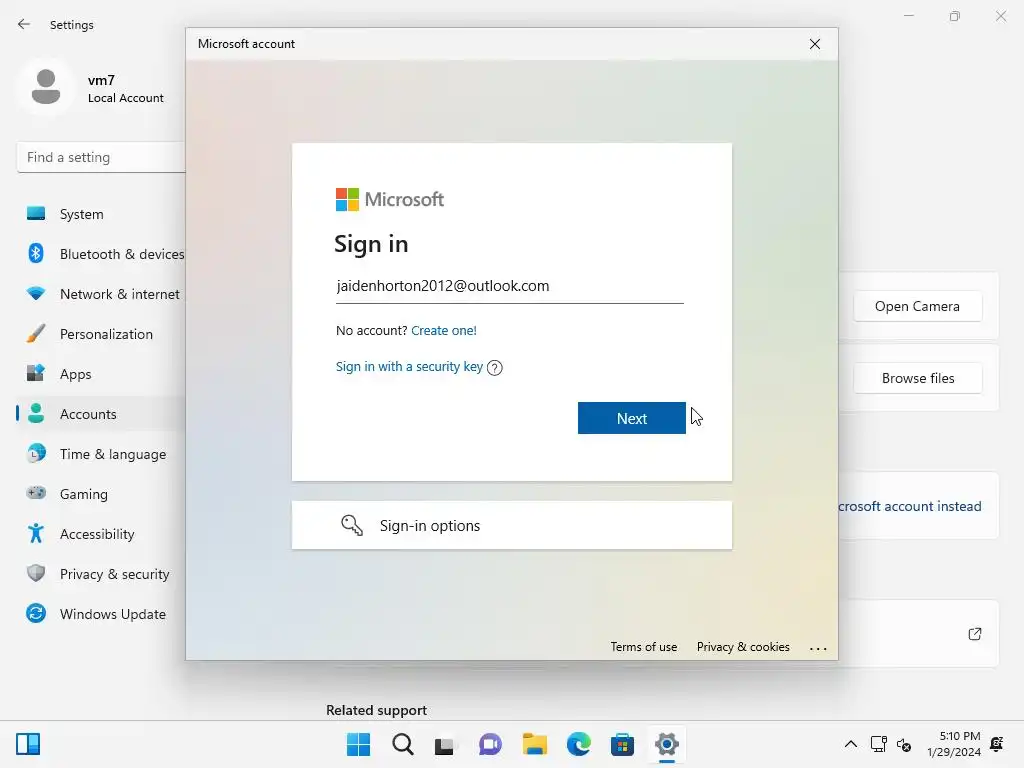This screenshot has height=768, width=1024.
Task: Click the Bluetooth & devices icon
Action: pyautogui.click(x=36, y=253)
